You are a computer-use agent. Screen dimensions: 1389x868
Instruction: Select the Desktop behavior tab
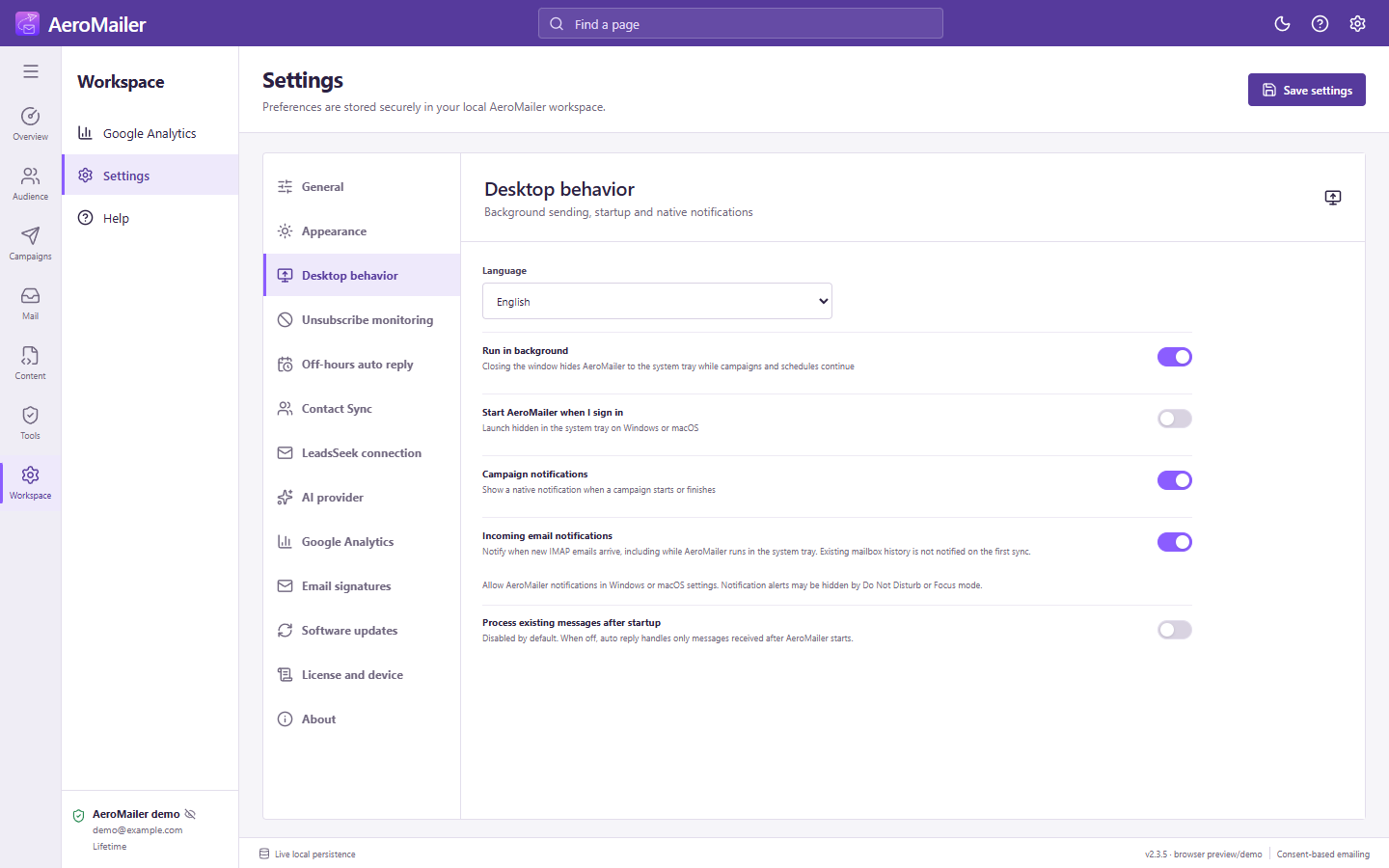(x=362, y=276)
